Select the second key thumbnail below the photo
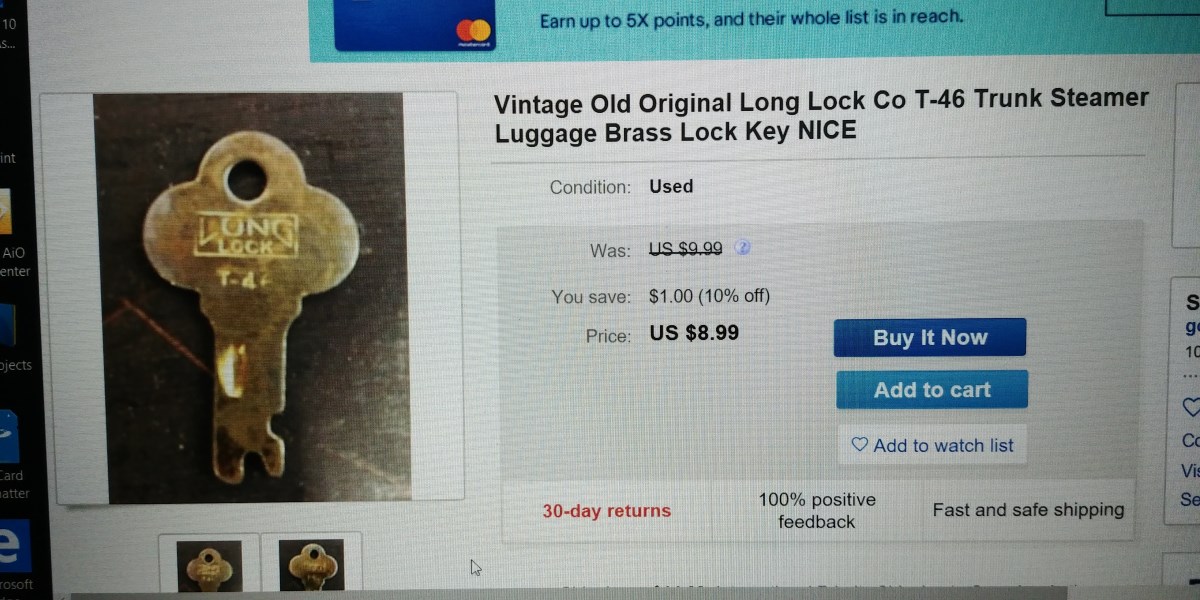Viewport: 1200px width, 600px height. (311, 566)
